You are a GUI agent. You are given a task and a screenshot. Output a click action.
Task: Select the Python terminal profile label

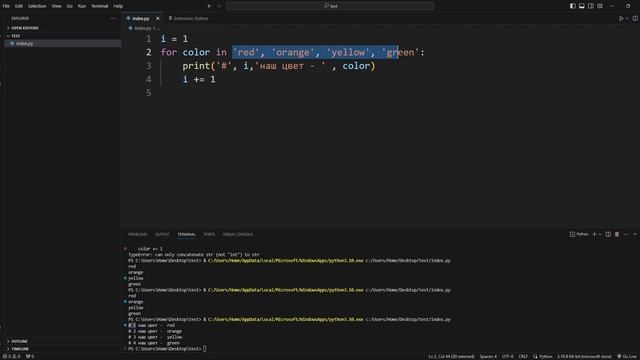click(579, 234)
